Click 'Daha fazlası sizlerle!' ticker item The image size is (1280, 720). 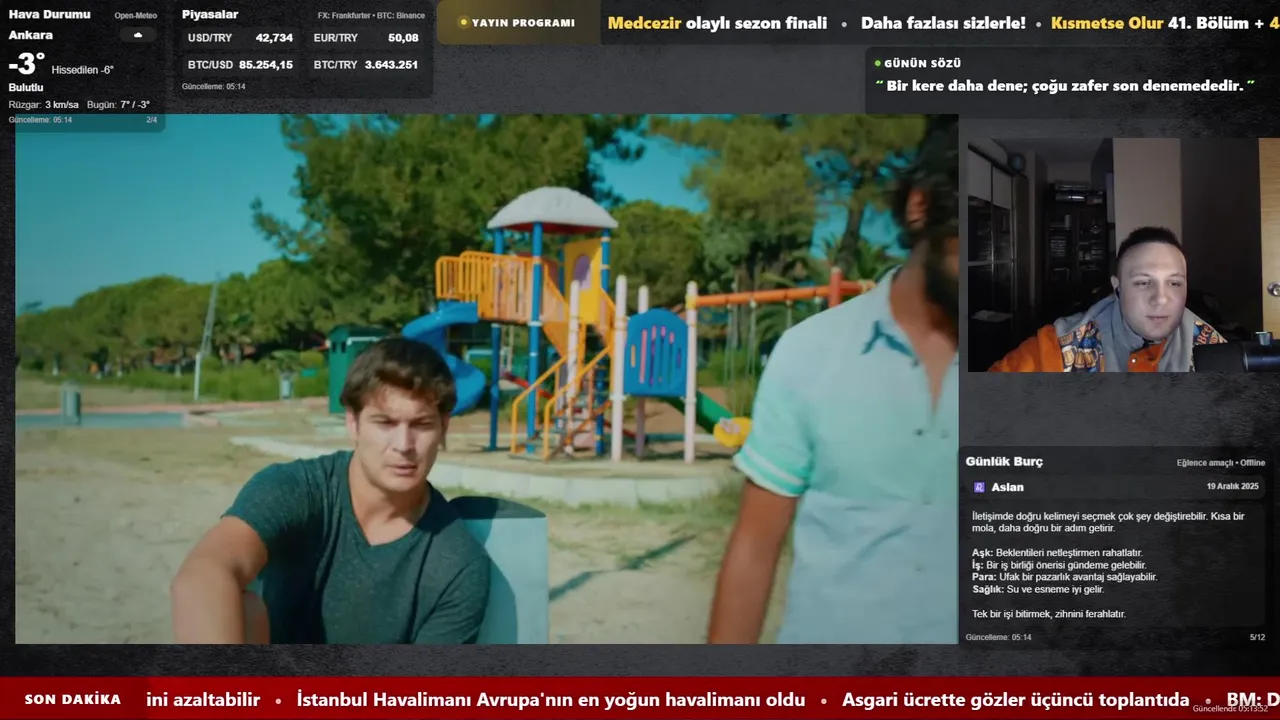point(943,23)
